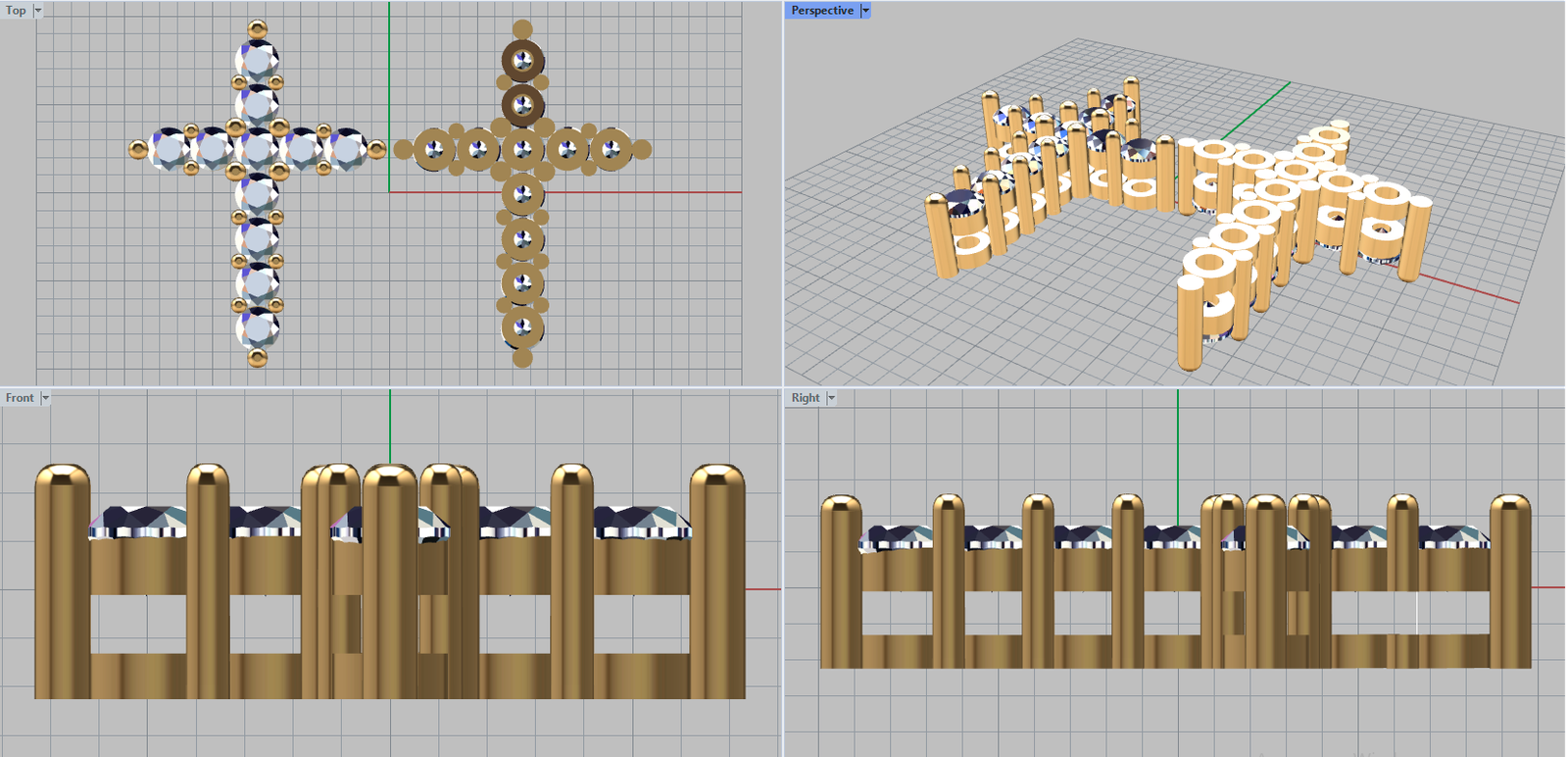Screen dimensions: 1568x757
Task: Select the nearest tall prong in Perspective view
Action: click(1191, 324)
